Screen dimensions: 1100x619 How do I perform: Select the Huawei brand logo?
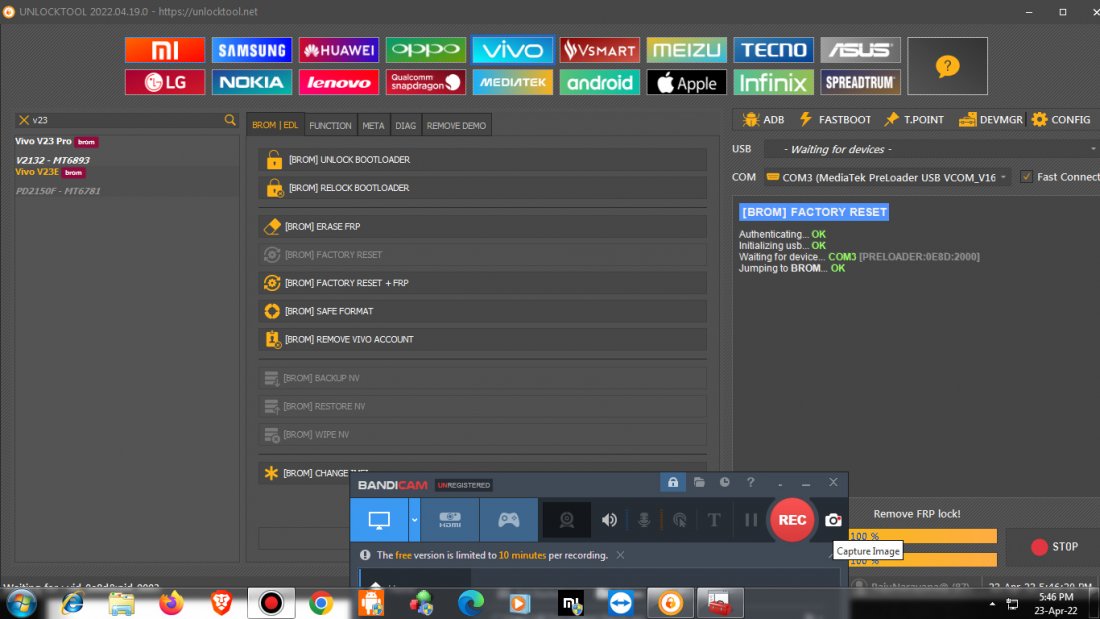339,50
